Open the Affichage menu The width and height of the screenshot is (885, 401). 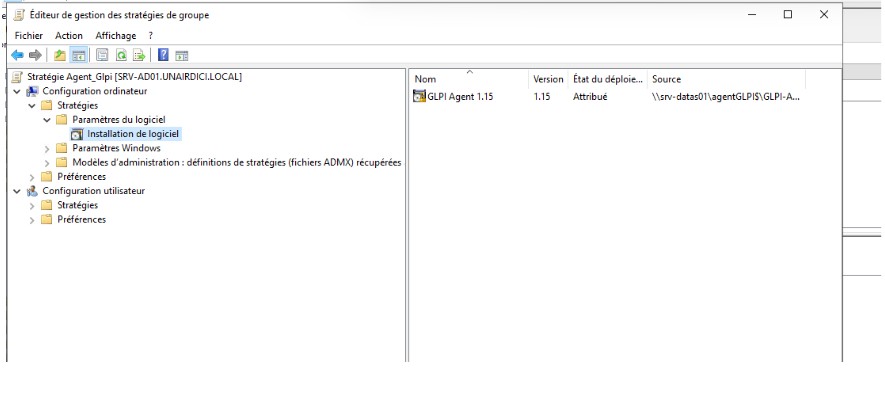[x=116, y=36]
